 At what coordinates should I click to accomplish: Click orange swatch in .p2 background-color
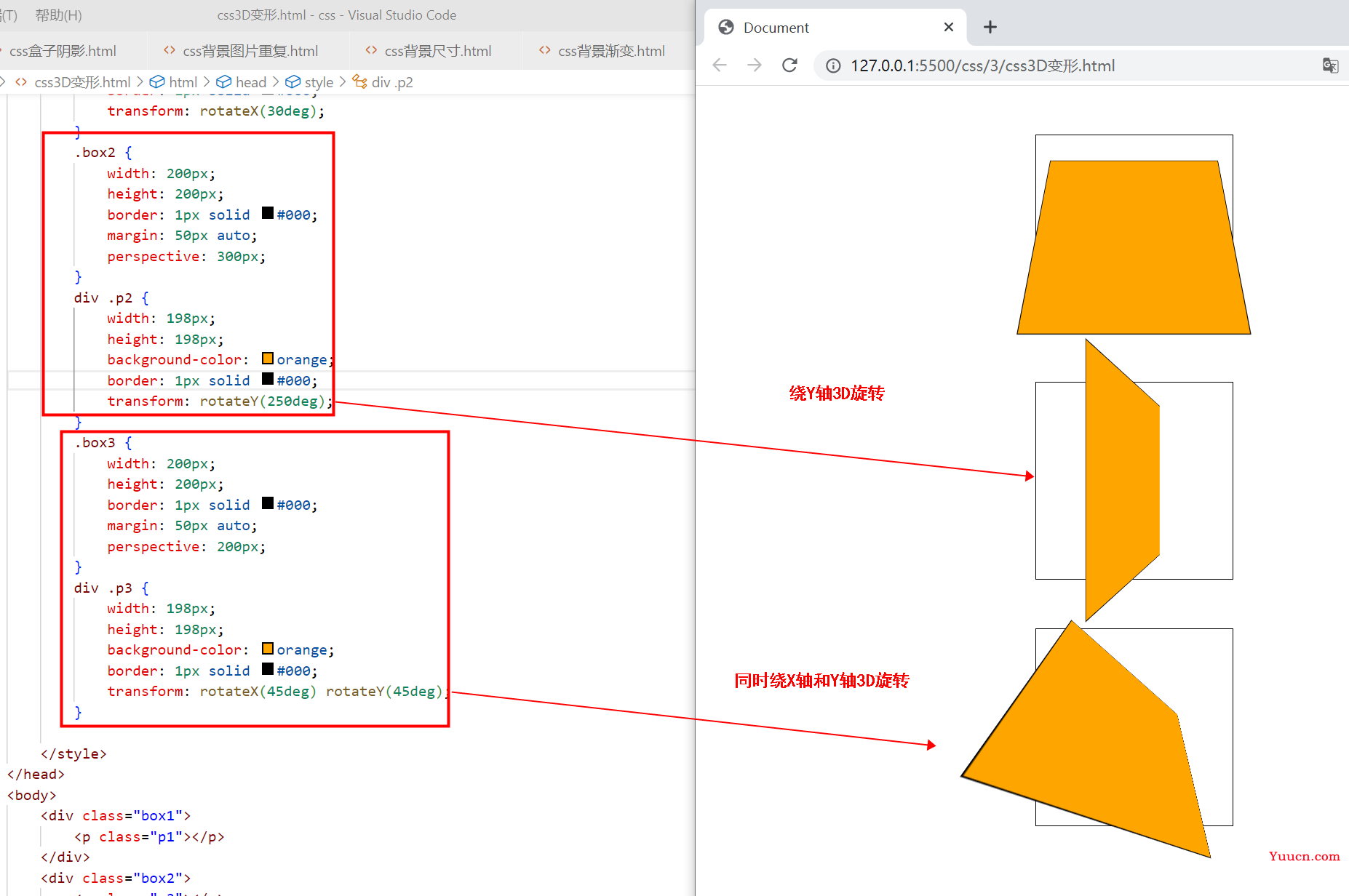268,358
